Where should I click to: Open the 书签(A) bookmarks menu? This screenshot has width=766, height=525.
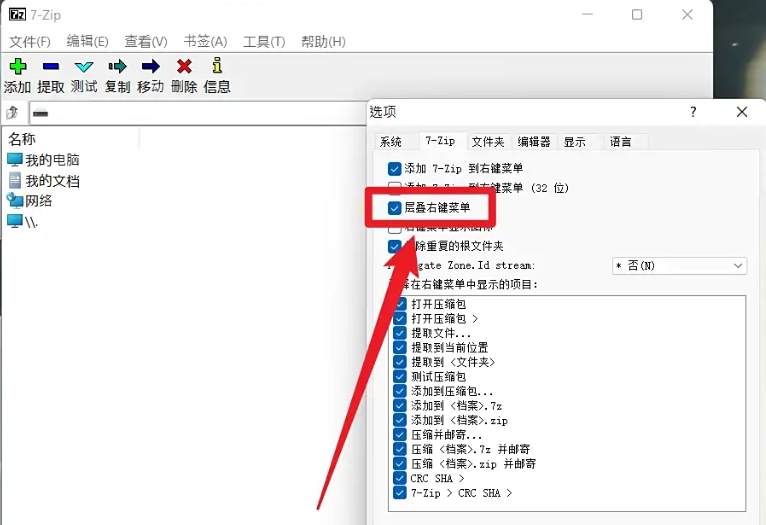205,42
